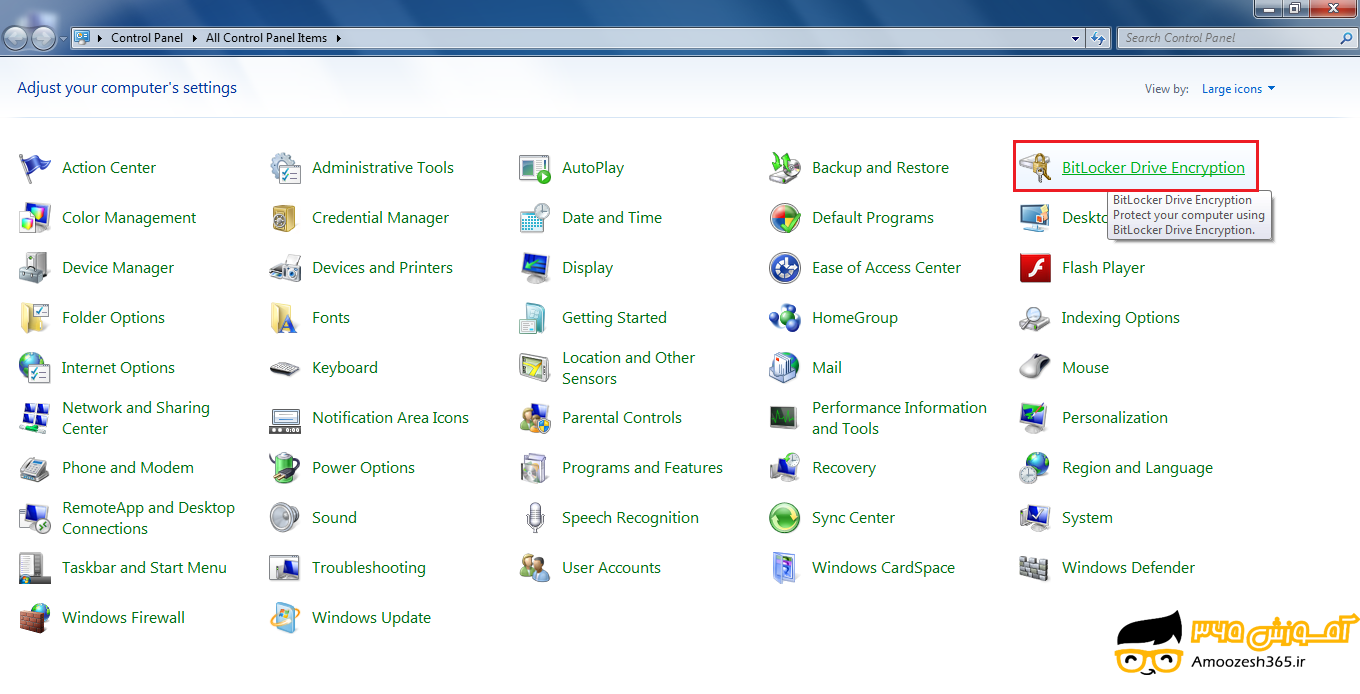Open the Region and Language link
The width and height of the screenshot is (1360, 694).
click(1137, 468)
